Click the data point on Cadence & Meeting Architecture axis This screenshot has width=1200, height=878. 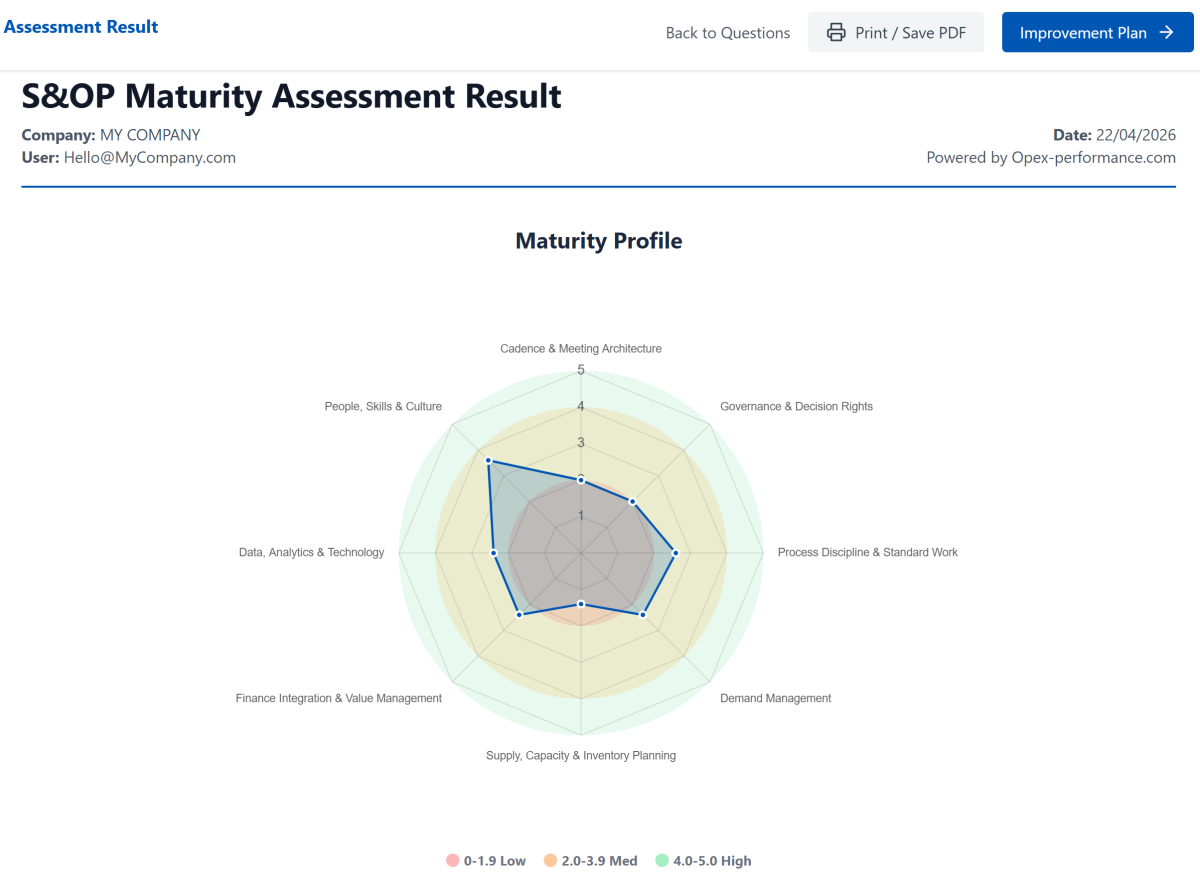581,477
